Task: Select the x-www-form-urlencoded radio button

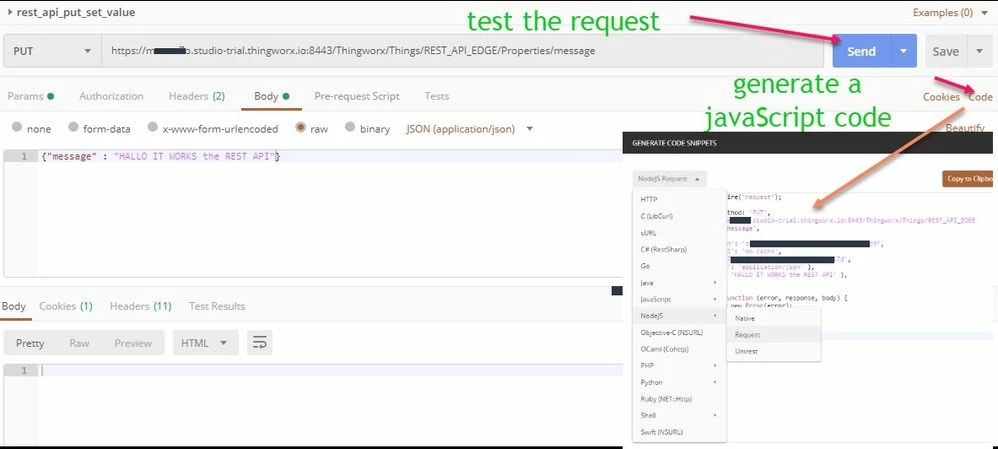Action: (152, 127)
